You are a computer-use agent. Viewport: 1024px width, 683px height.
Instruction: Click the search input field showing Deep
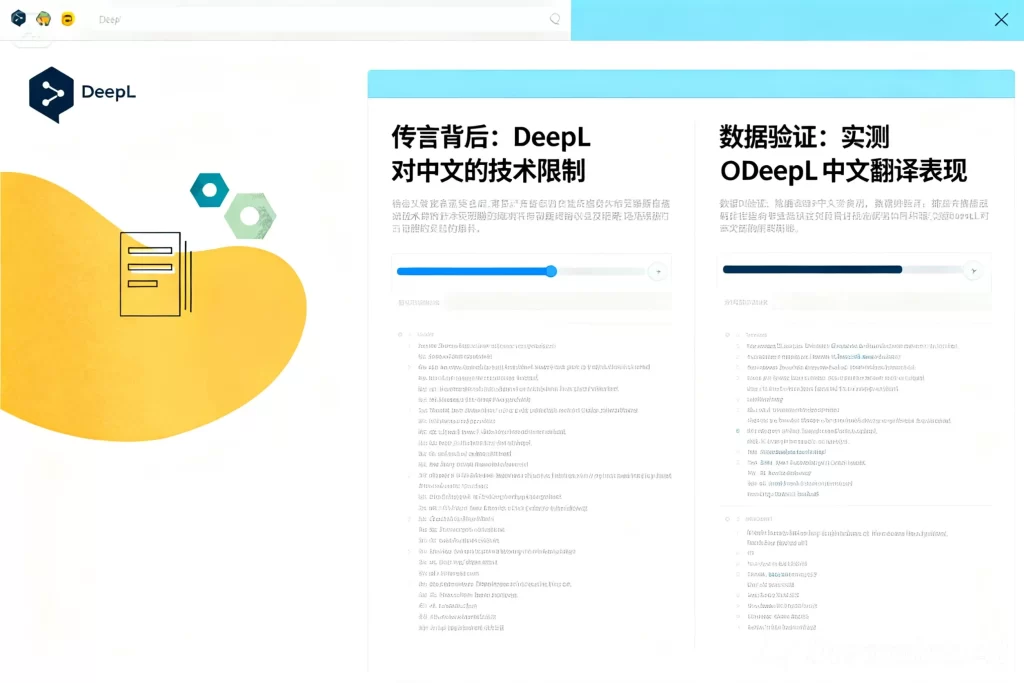(300, 19)
